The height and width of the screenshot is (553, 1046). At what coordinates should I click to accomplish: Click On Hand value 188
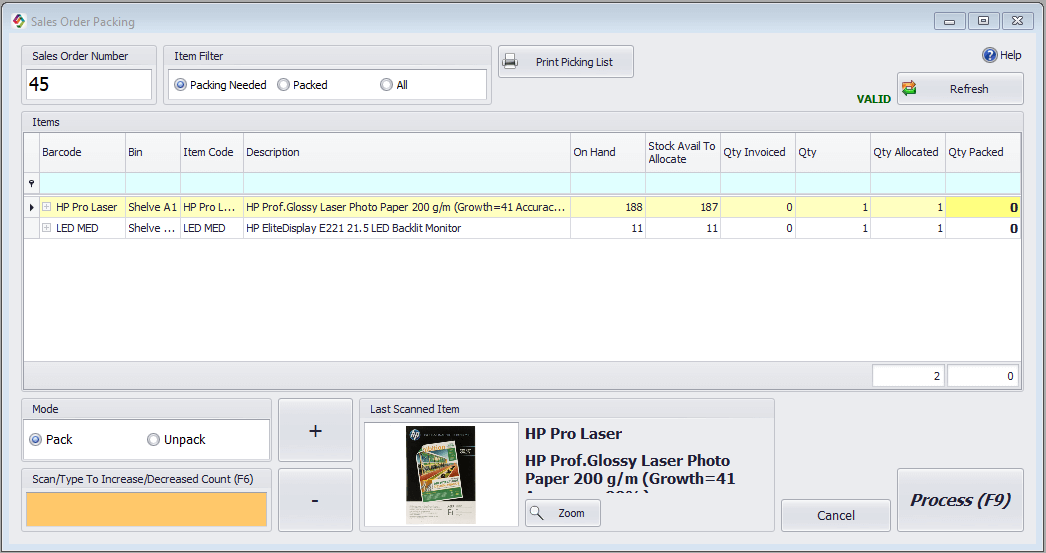click(x=608, y=207)
